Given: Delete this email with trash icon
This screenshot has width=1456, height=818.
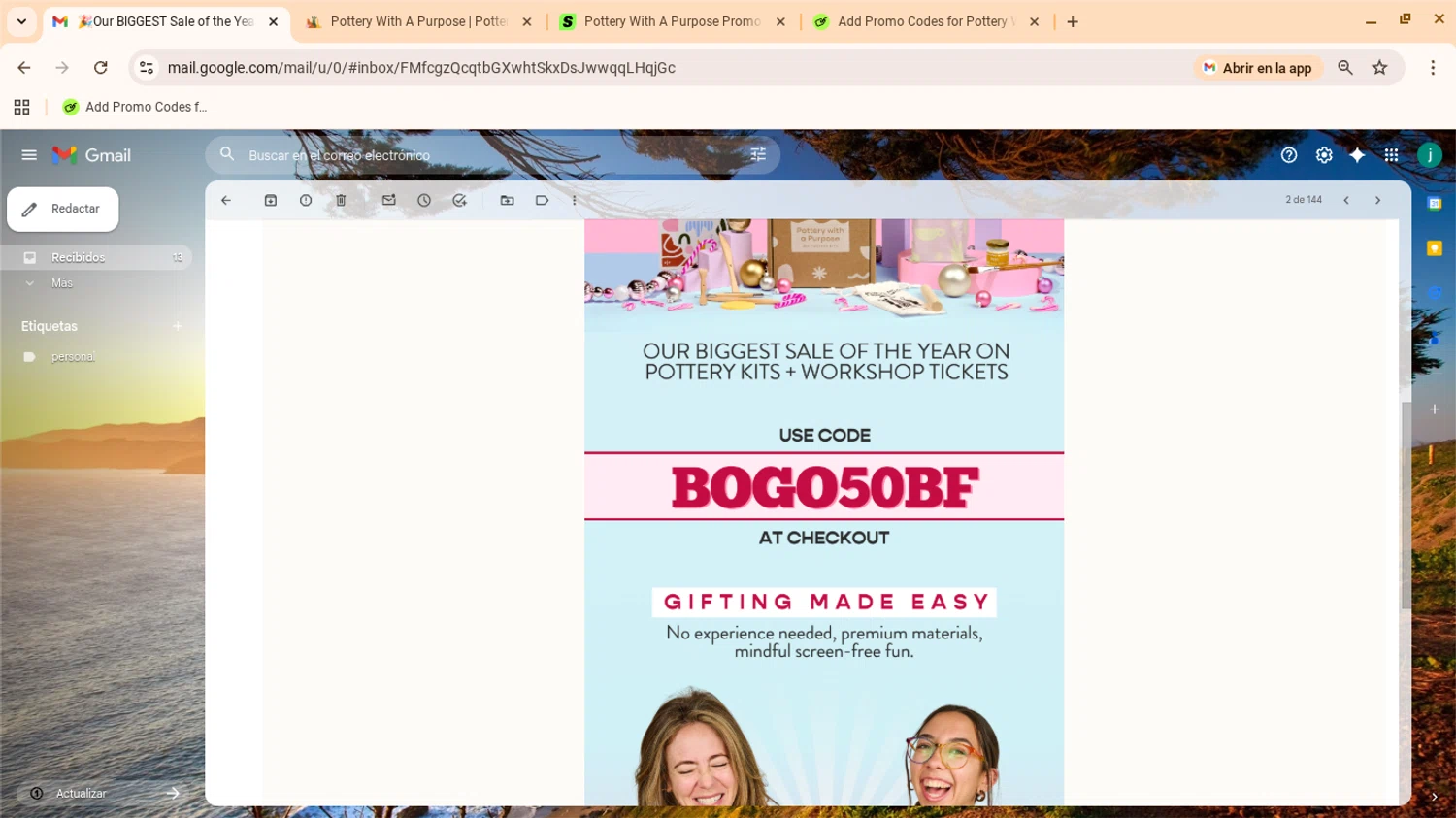Looking at the screenshot, I should 341,200.
